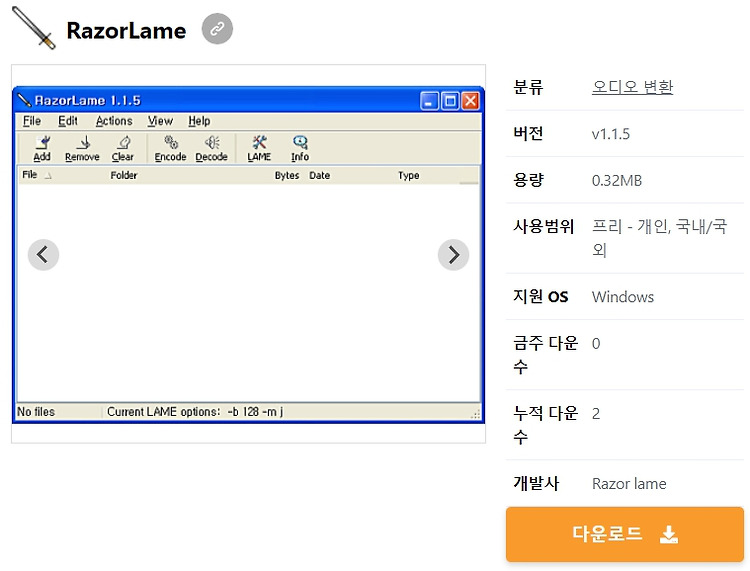Open the View menu
Screen dimensions: 750x571
(x=160, y=121)
